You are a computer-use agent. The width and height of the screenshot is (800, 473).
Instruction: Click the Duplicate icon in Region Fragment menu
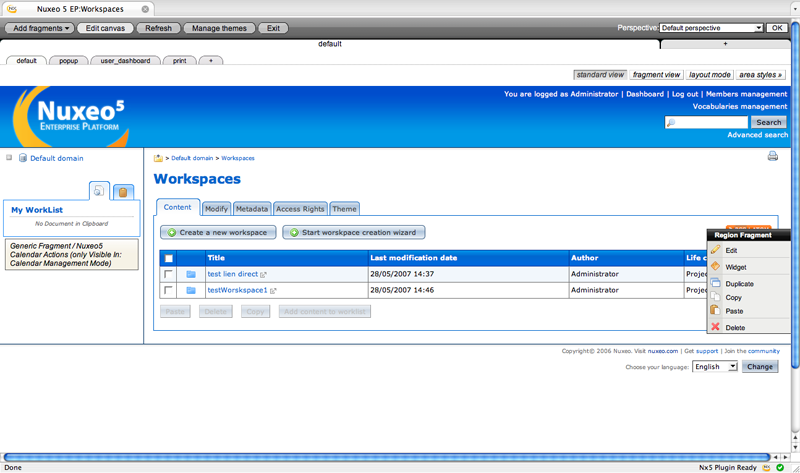click(715, 283)
